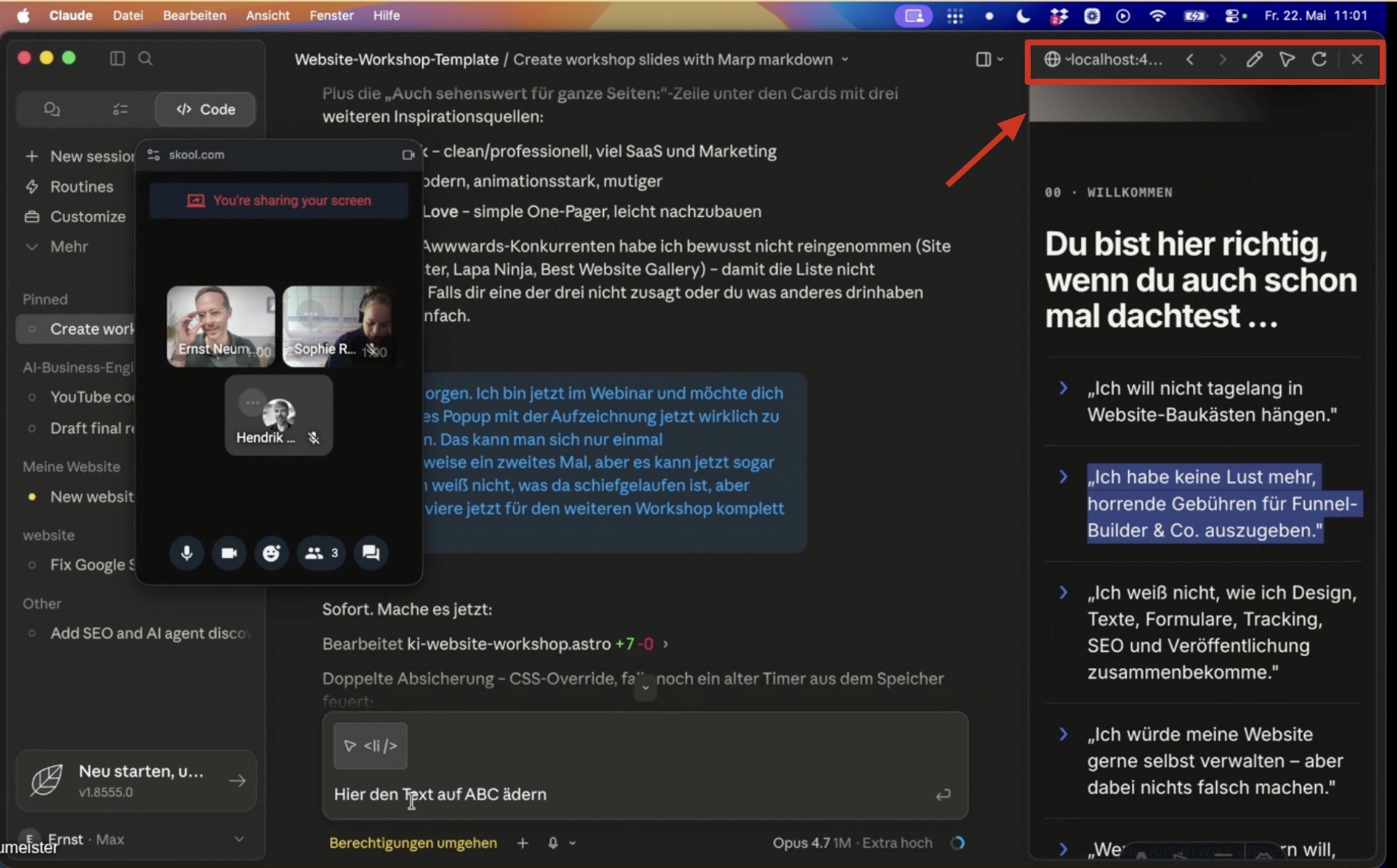Click the microphone dictation icon in composer
The height and width of the screenshot is (868, 1397).
553,843
